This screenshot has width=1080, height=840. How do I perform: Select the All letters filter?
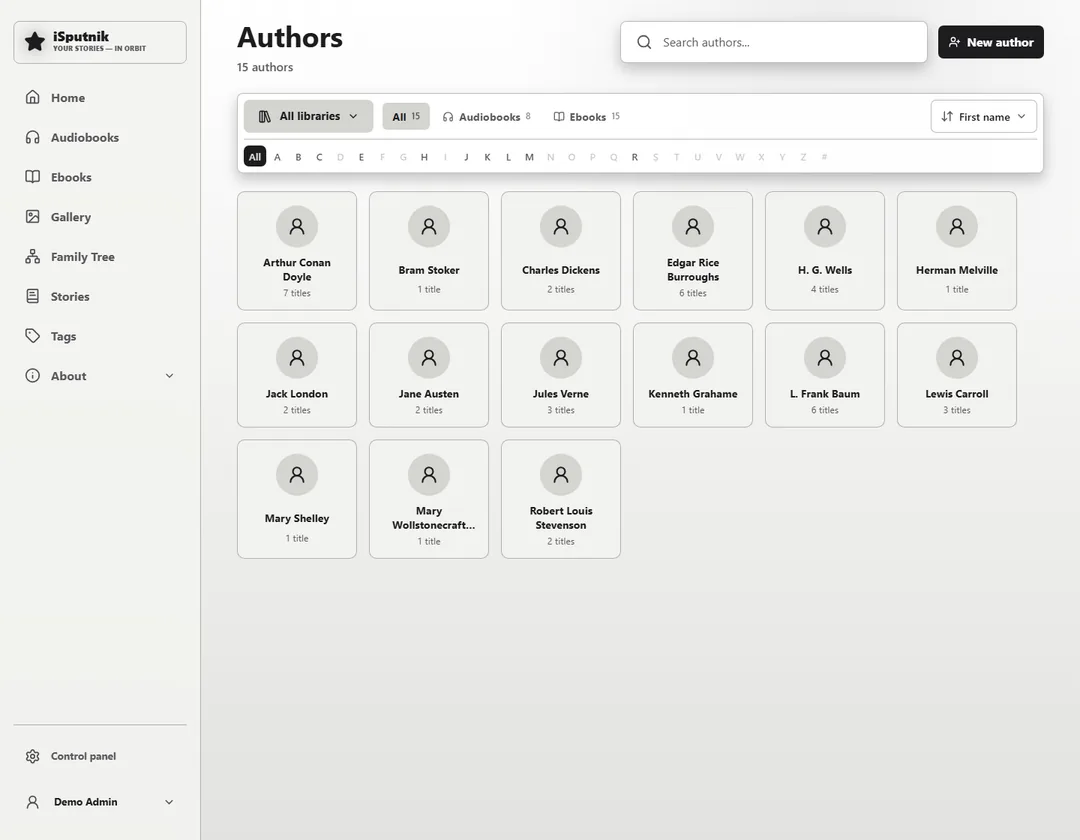(255, 156)
